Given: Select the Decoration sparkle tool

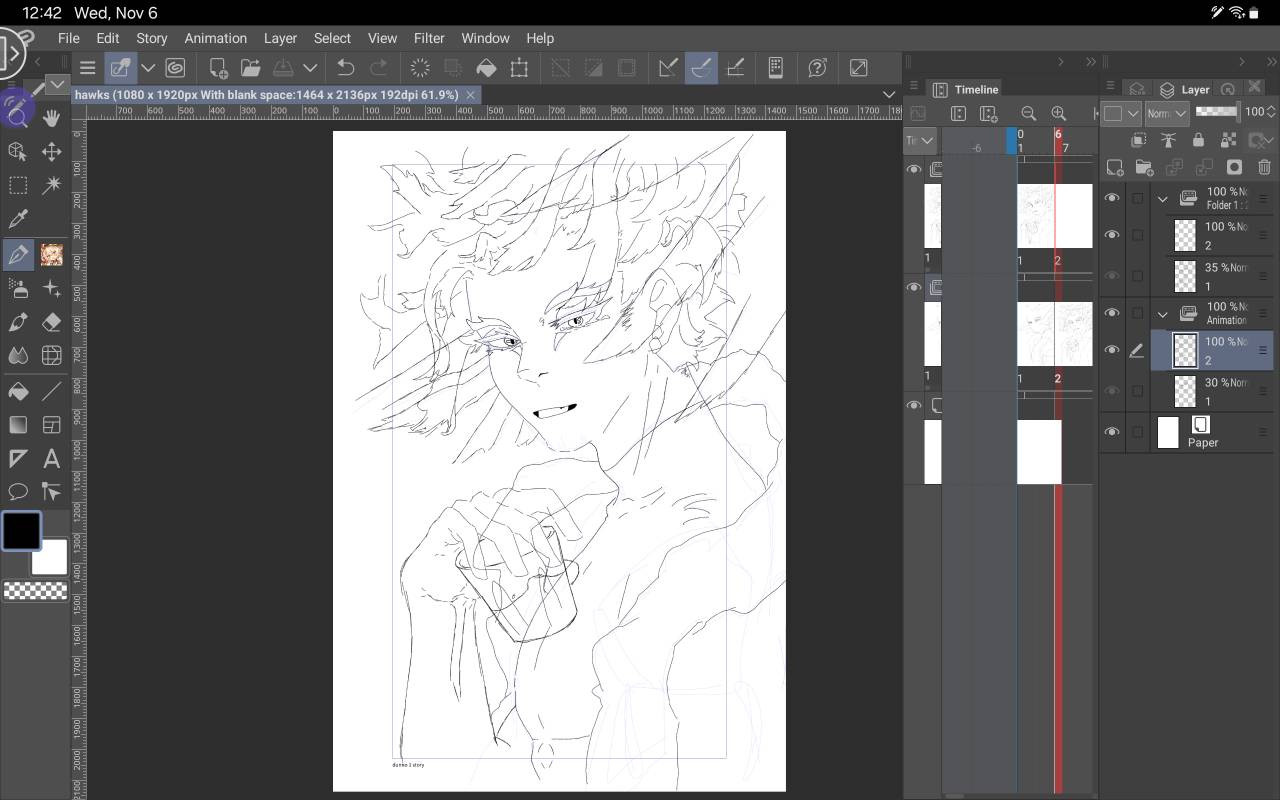Looking at the screenshot, I should (x=51, y=288).
